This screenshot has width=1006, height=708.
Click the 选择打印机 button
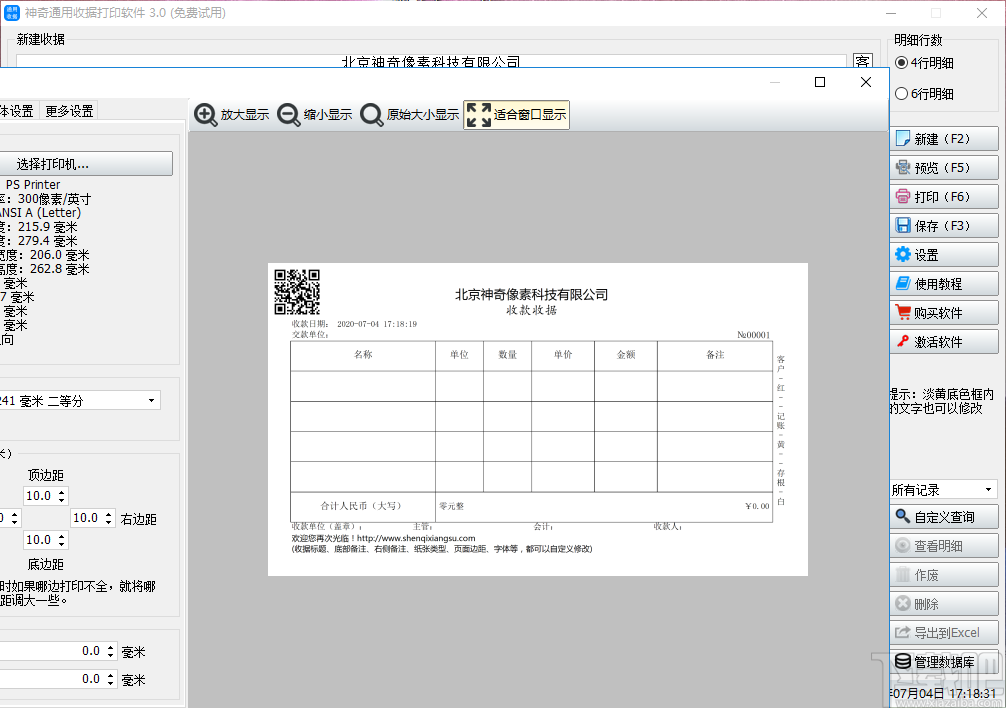[85, 164]
